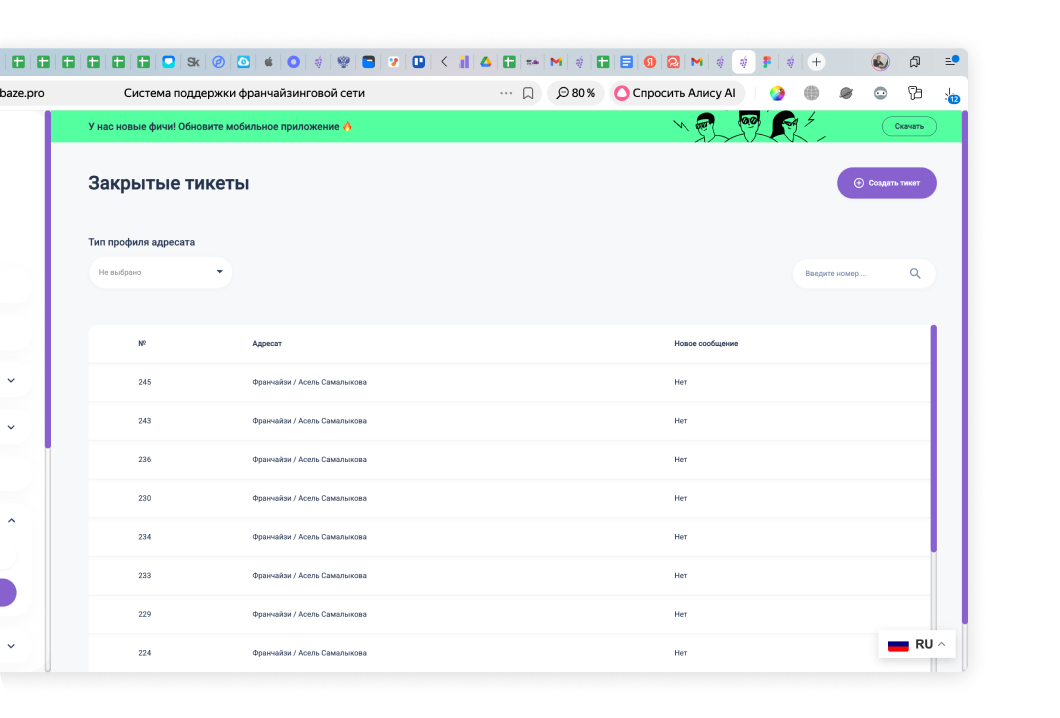Viewport: 1060px width, 718px height.
Task: Click the color wheel extension icon
Action: [777, 93]
